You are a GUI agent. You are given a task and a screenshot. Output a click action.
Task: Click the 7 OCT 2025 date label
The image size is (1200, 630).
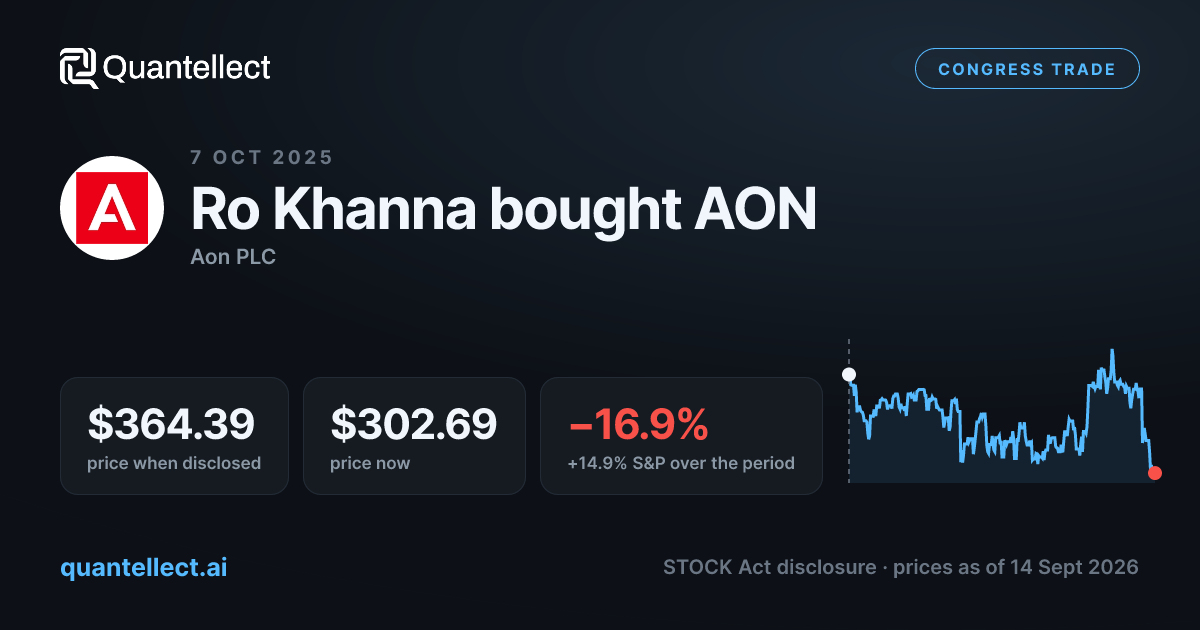(262, 157)
